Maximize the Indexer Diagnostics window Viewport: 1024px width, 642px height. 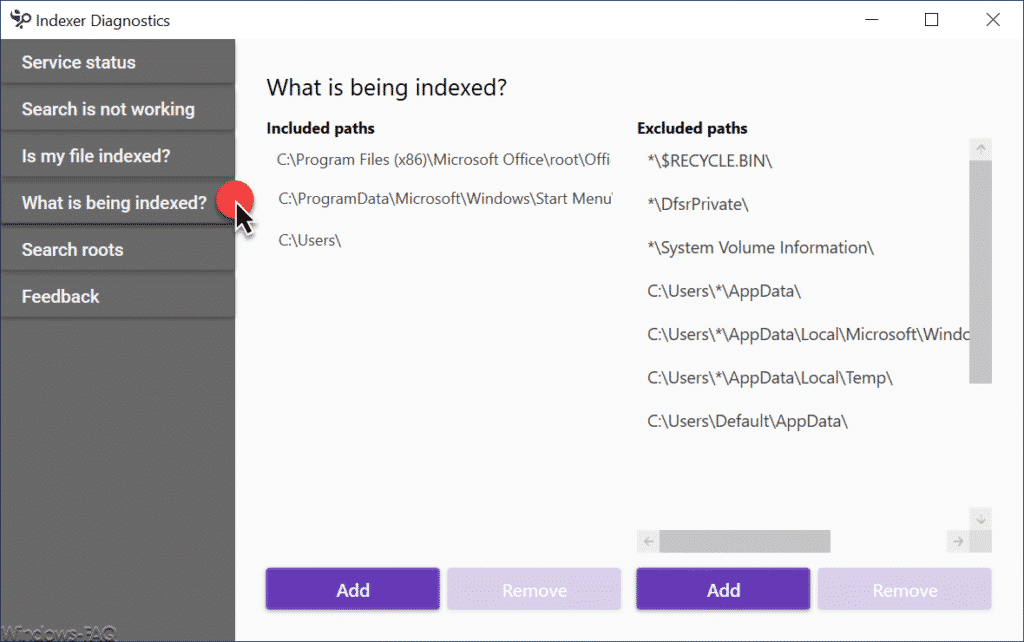point(931,20)
